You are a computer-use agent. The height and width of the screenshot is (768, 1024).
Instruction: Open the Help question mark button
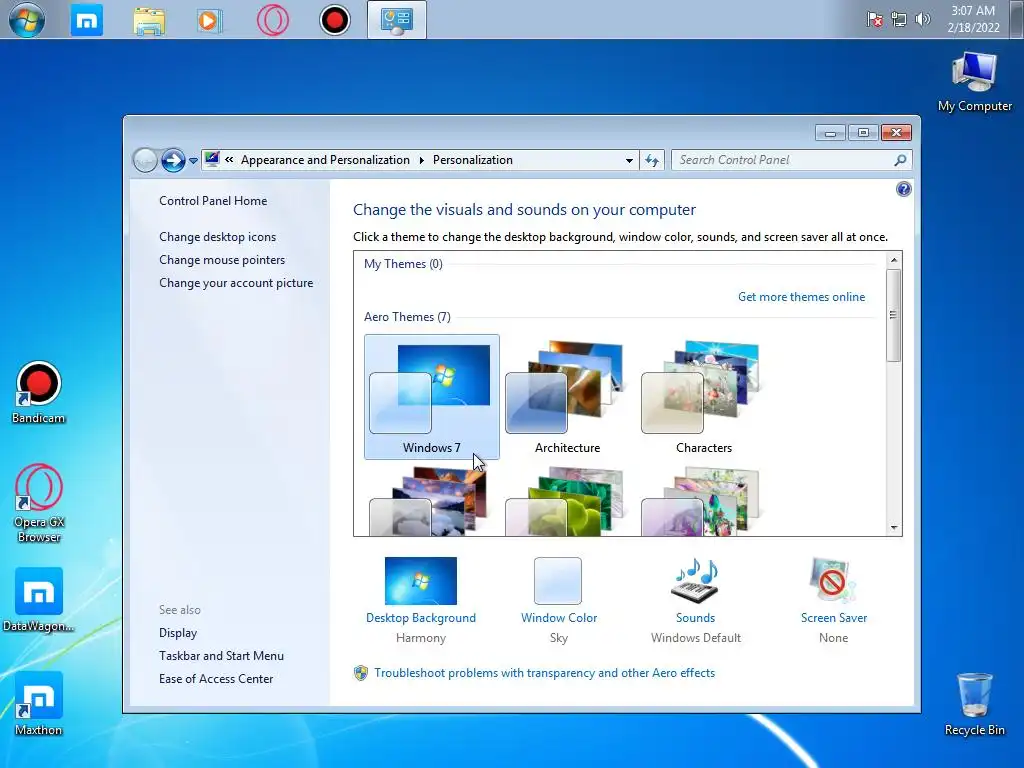904,189
